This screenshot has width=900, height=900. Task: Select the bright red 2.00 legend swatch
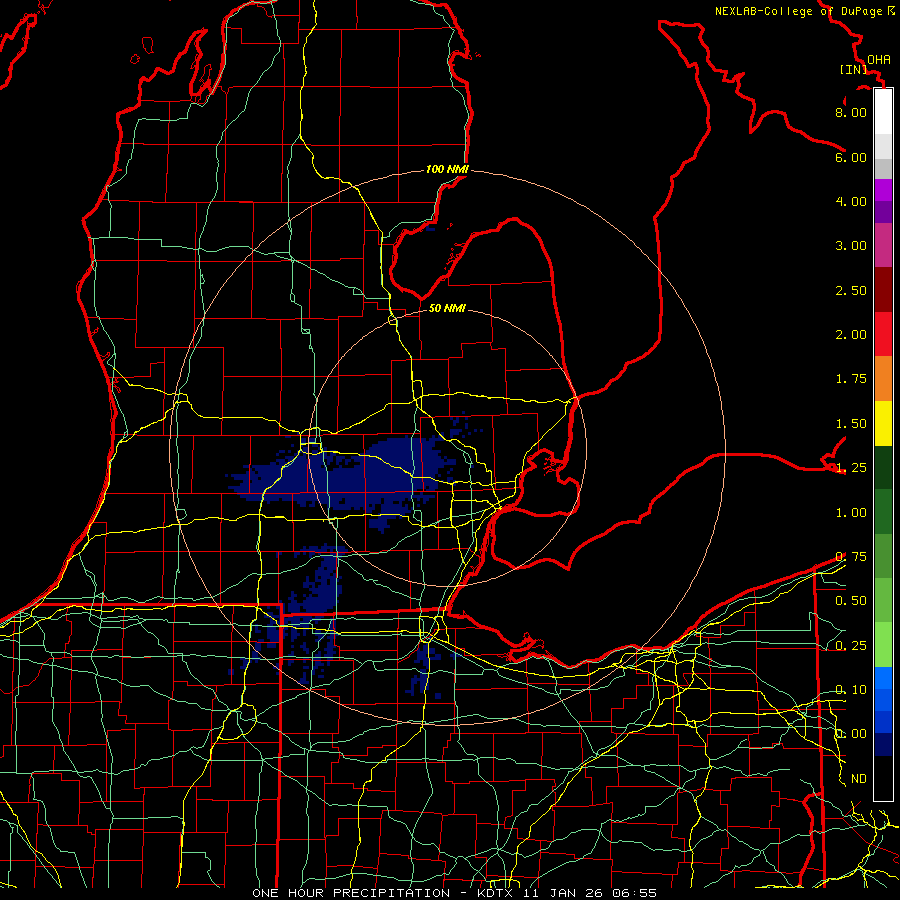(x=883, y=334)
